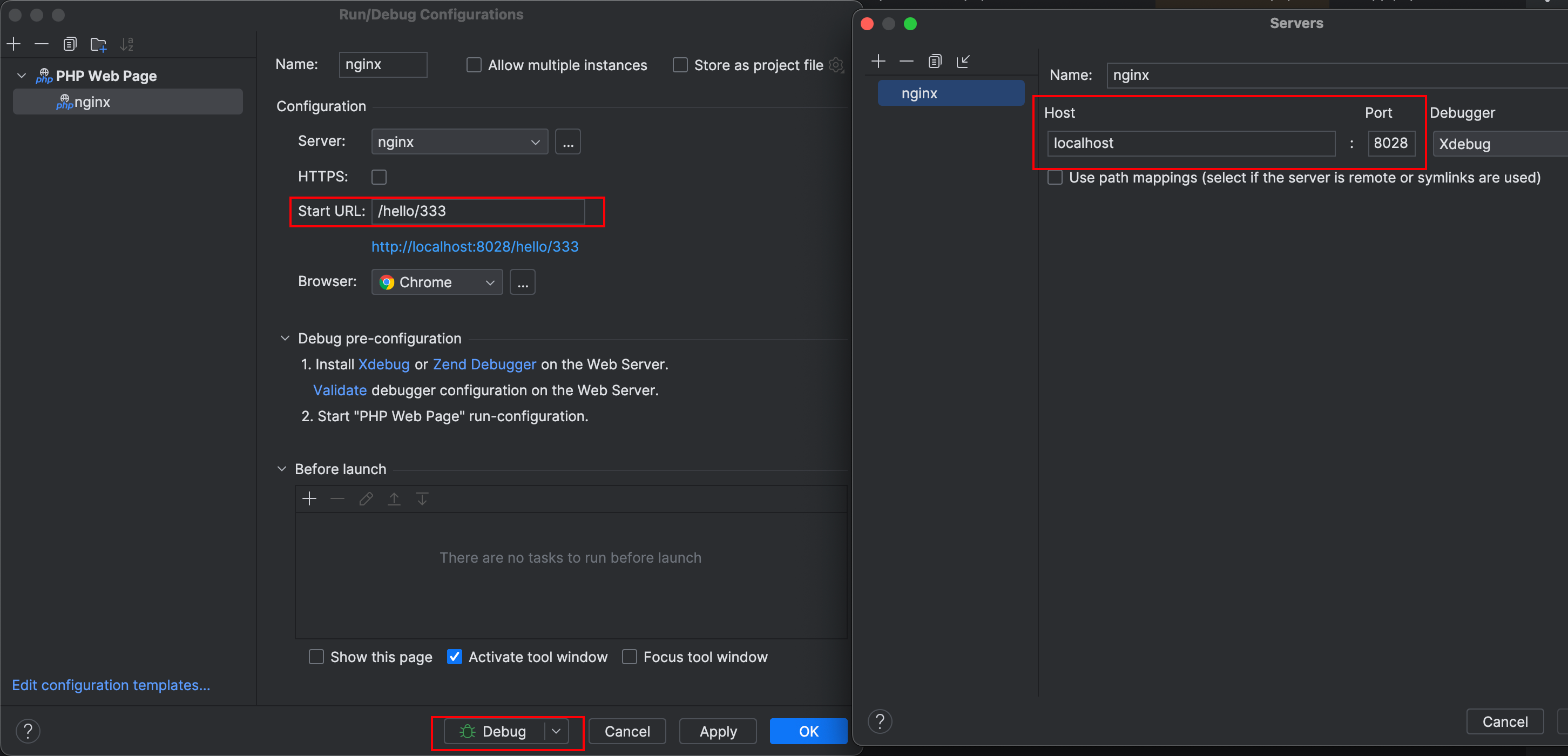Open the Zend Debugger link
The image size is (1568, 756).
(x=484, y=364)
